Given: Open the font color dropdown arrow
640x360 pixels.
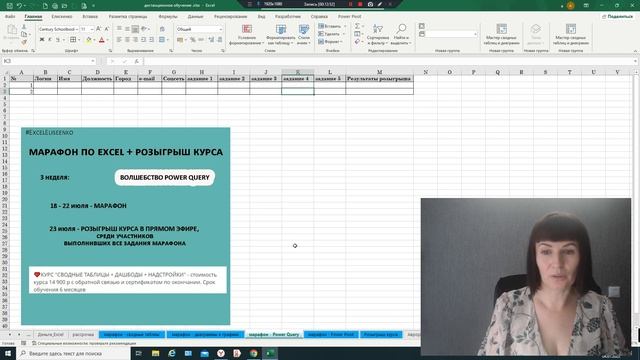Looking at the screenshot, I should 107,40.
